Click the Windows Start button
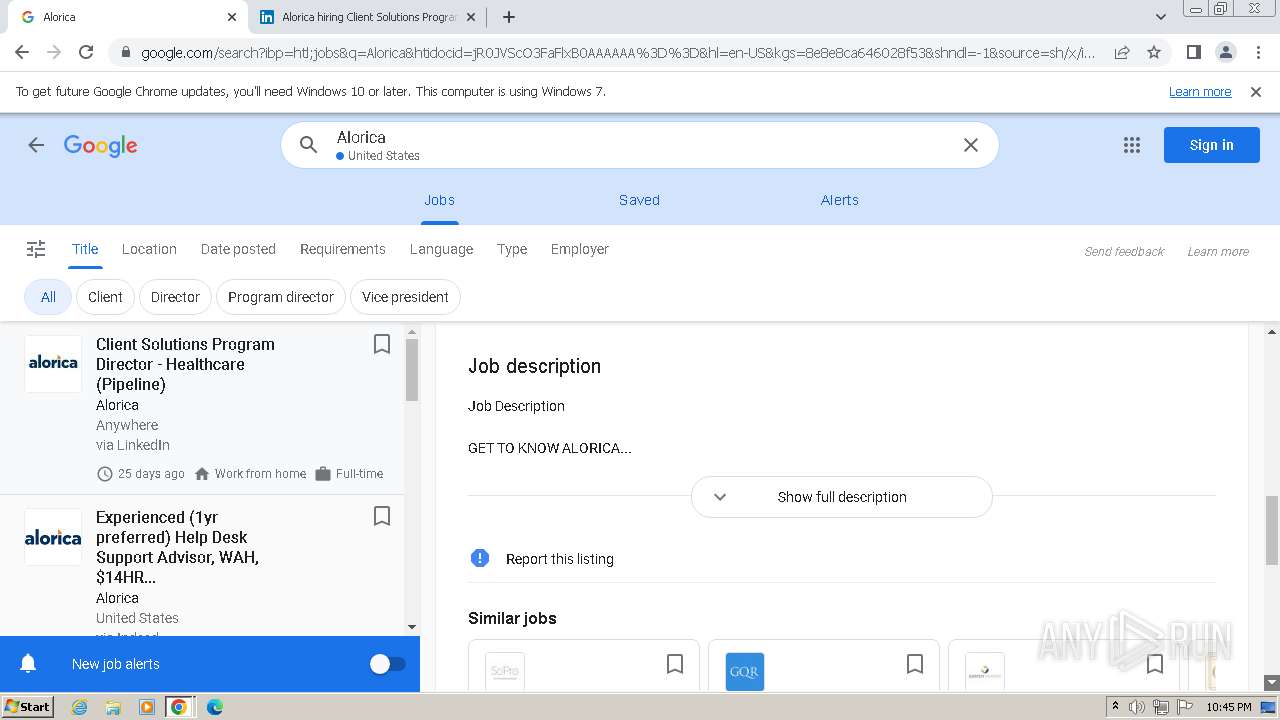The image size is (1280, 720). 27,706
